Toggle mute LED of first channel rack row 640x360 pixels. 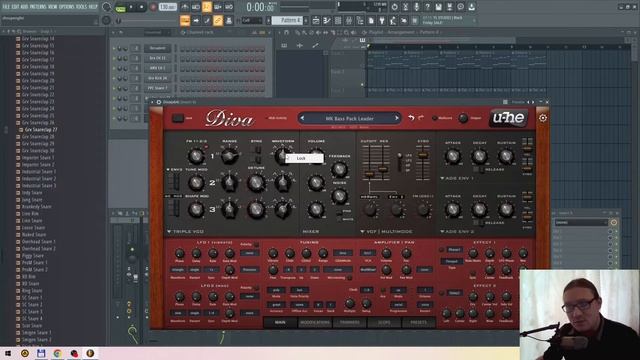[114, 49]
